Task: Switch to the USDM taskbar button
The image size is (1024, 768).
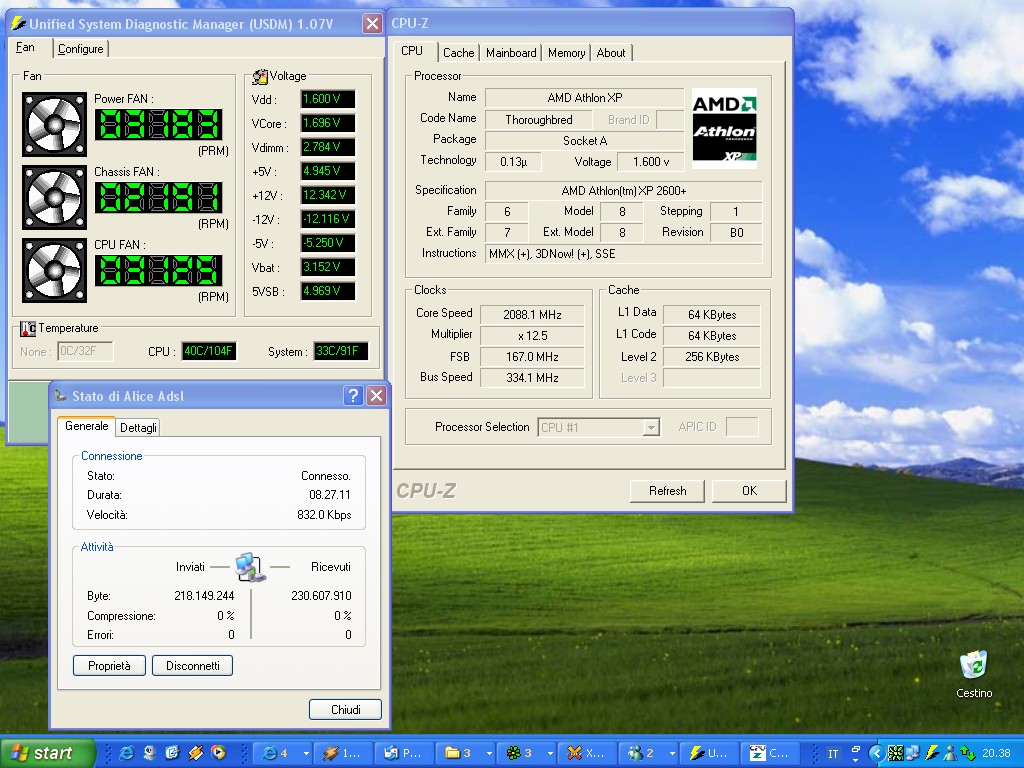Action: pyautogui.click(x=711, y=753)
